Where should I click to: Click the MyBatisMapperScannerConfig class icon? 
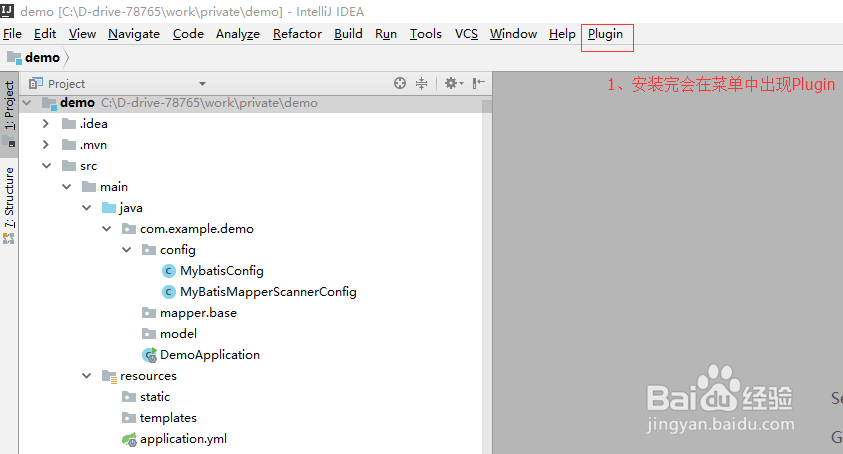pyautogui.click(x=169, y=292)
